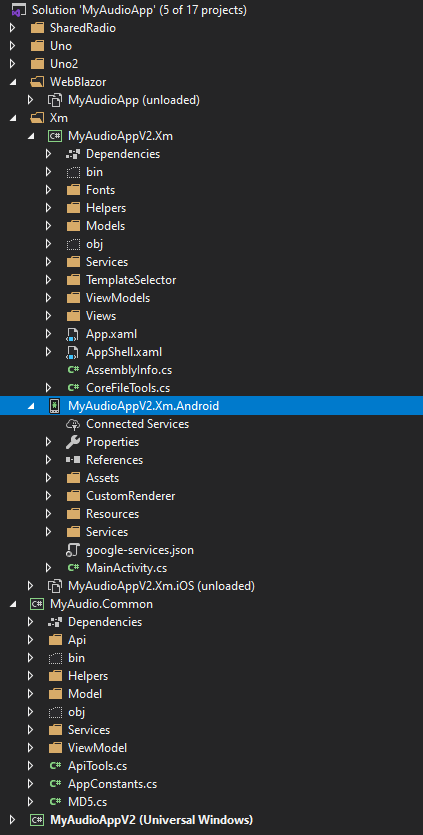Screen dimensions: 423x835
Task: Click the MyAudioAppV2 (Universal Windows) project icon
Action: [x=37, y=820]
